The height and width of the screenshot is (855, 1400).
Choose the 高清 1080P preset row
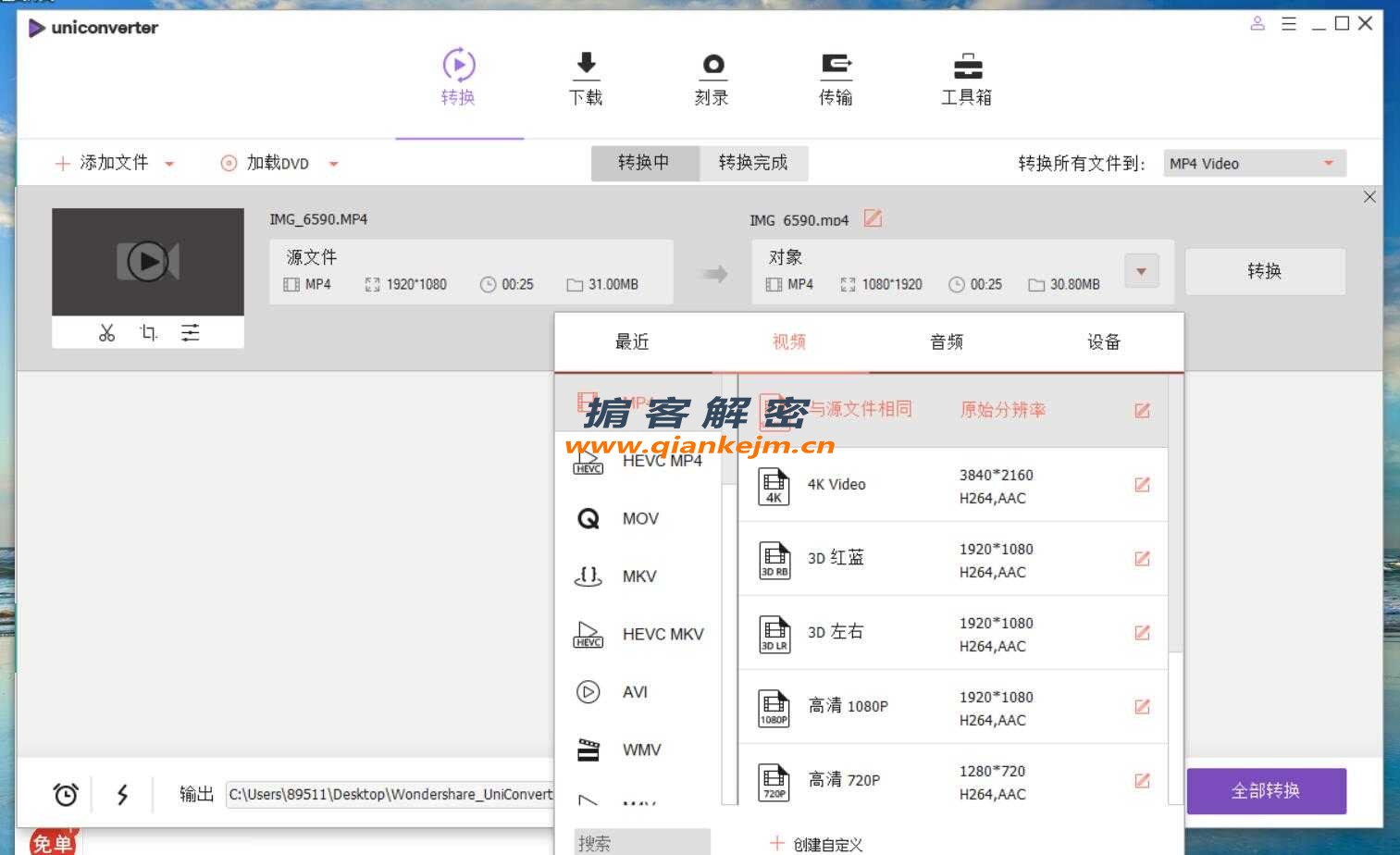tap(953, 707)
